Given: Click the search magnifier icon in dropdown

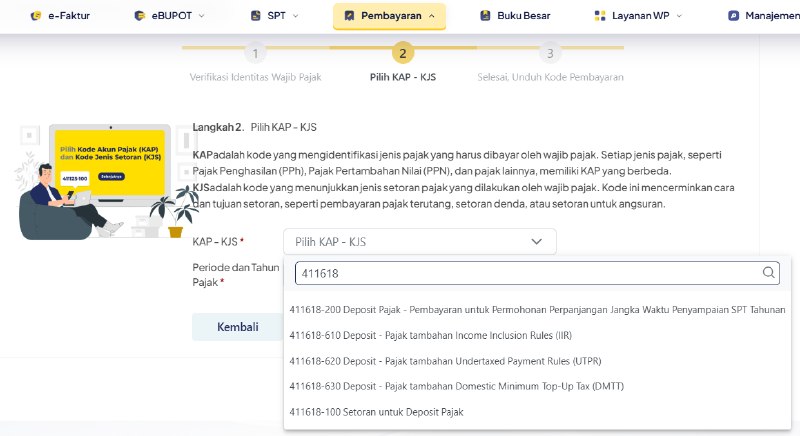Looking at the screenshot, I should point(768,272).
